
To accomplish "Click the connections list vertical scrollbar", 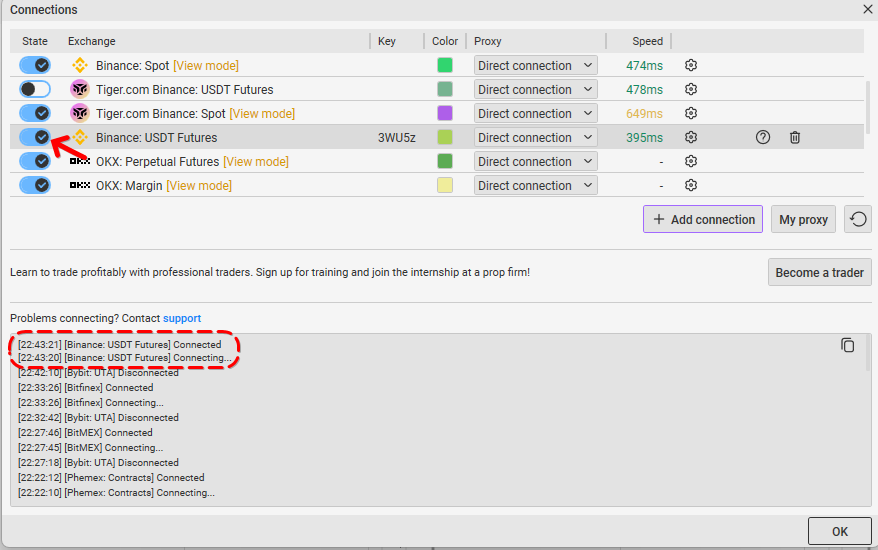I will coord(868,108).
